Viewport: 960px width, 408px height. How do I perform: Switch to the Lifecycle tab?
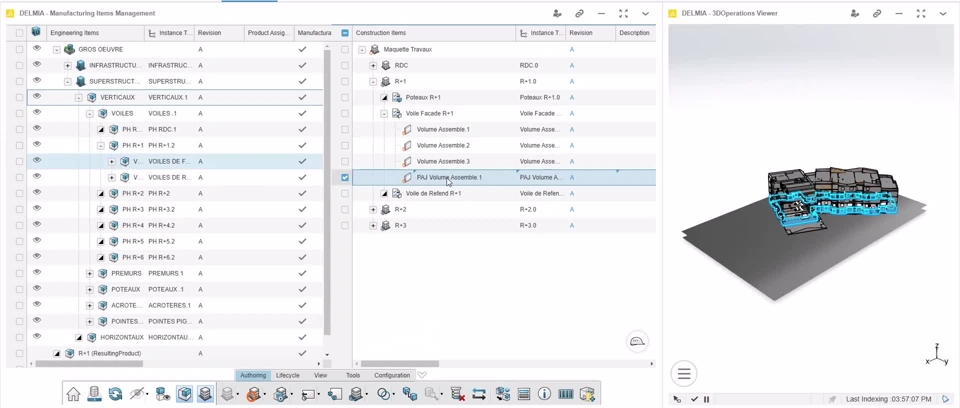(288, 375)
